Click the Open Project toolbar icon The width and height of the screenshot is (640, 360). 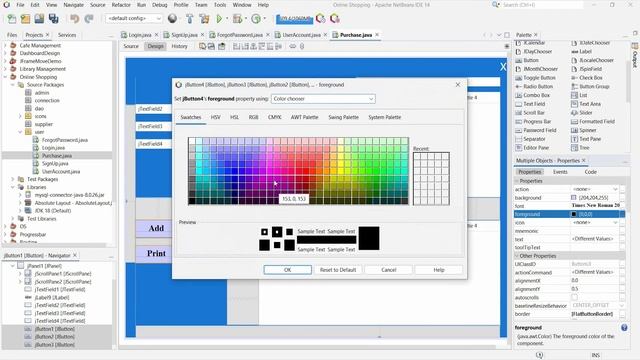(39, 19)
